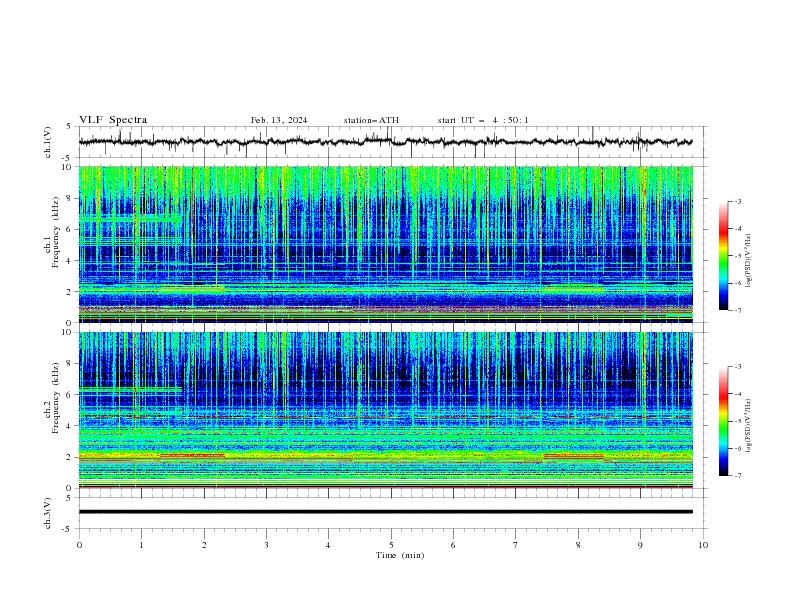Click the ch.2 frequency spectrogram panel
792x612 pixels.
tap(386, 410)
